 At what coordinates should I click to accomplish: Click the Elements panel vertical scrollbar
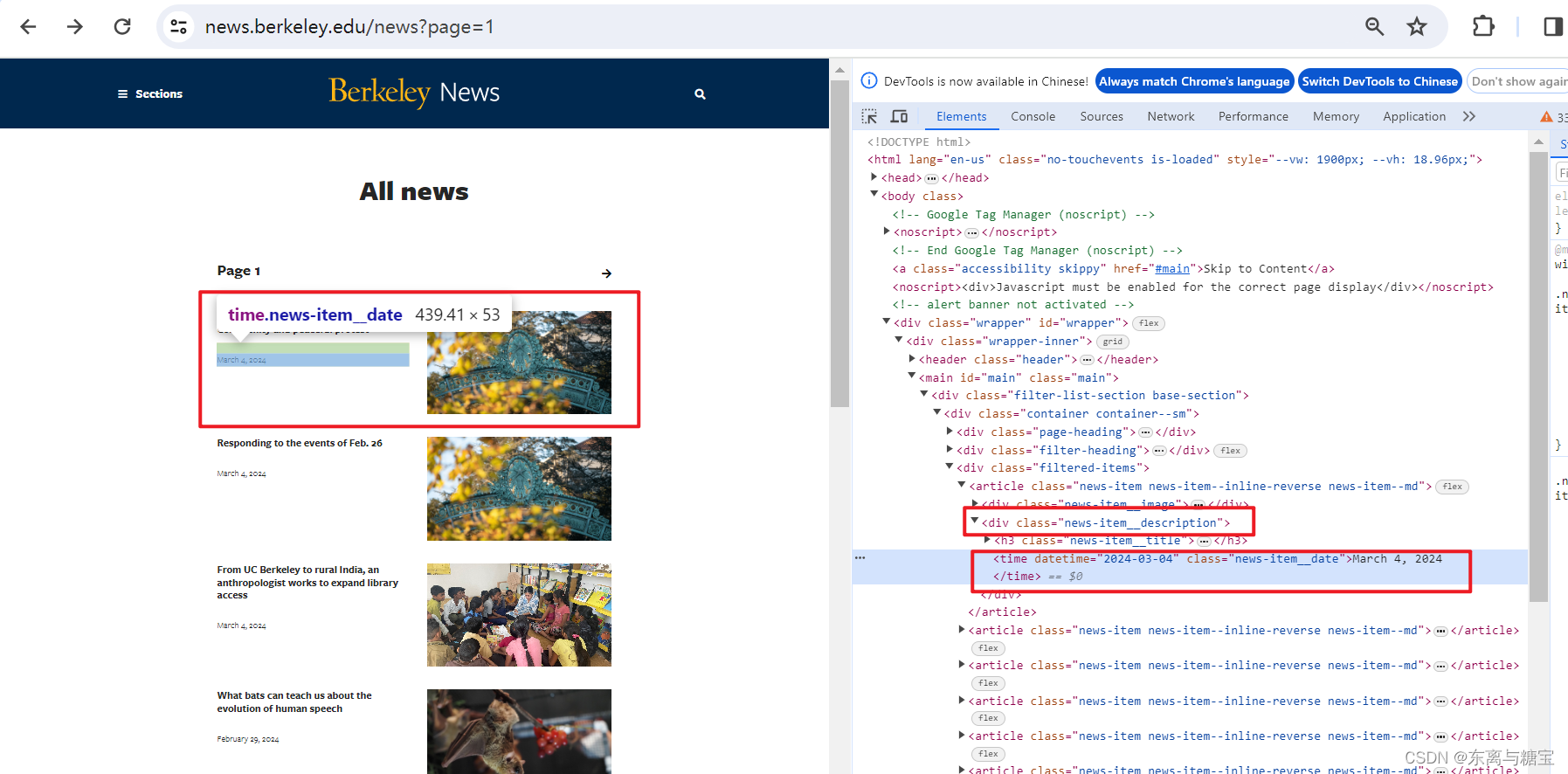[1538, 376]
